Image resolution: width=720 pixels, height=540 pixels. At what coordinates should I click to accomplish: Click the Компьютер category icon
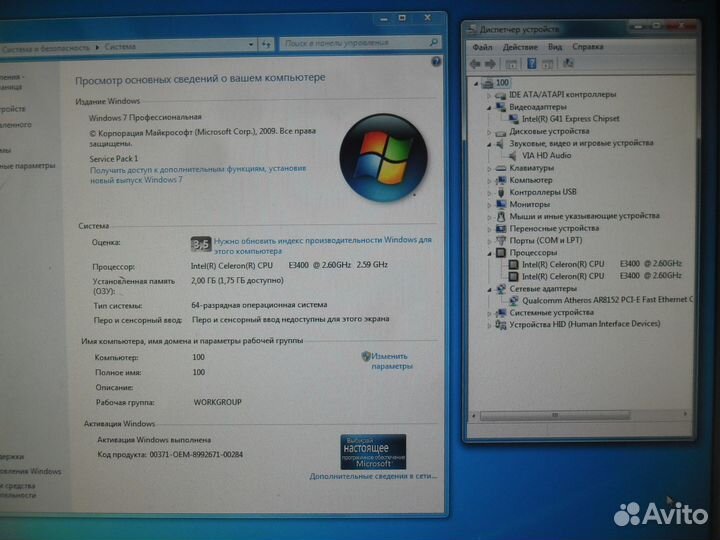click(x=501, y=180)
